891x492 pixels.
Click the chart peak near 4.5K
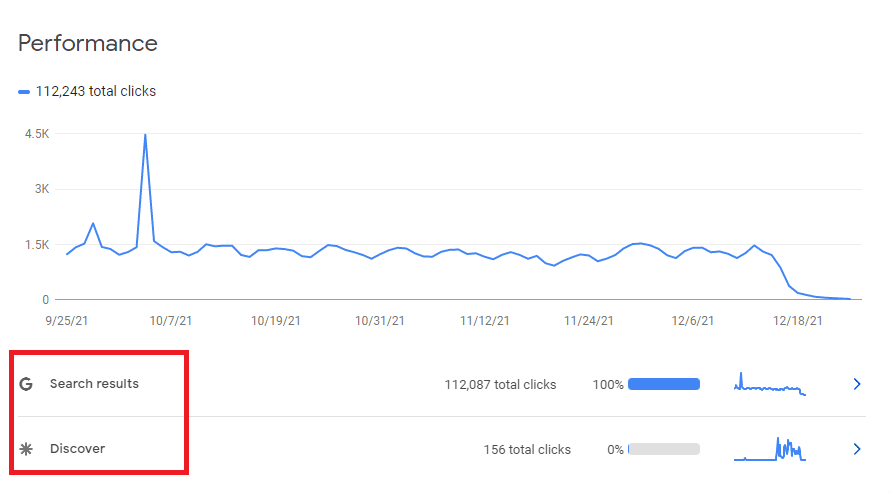pos(145,135)
